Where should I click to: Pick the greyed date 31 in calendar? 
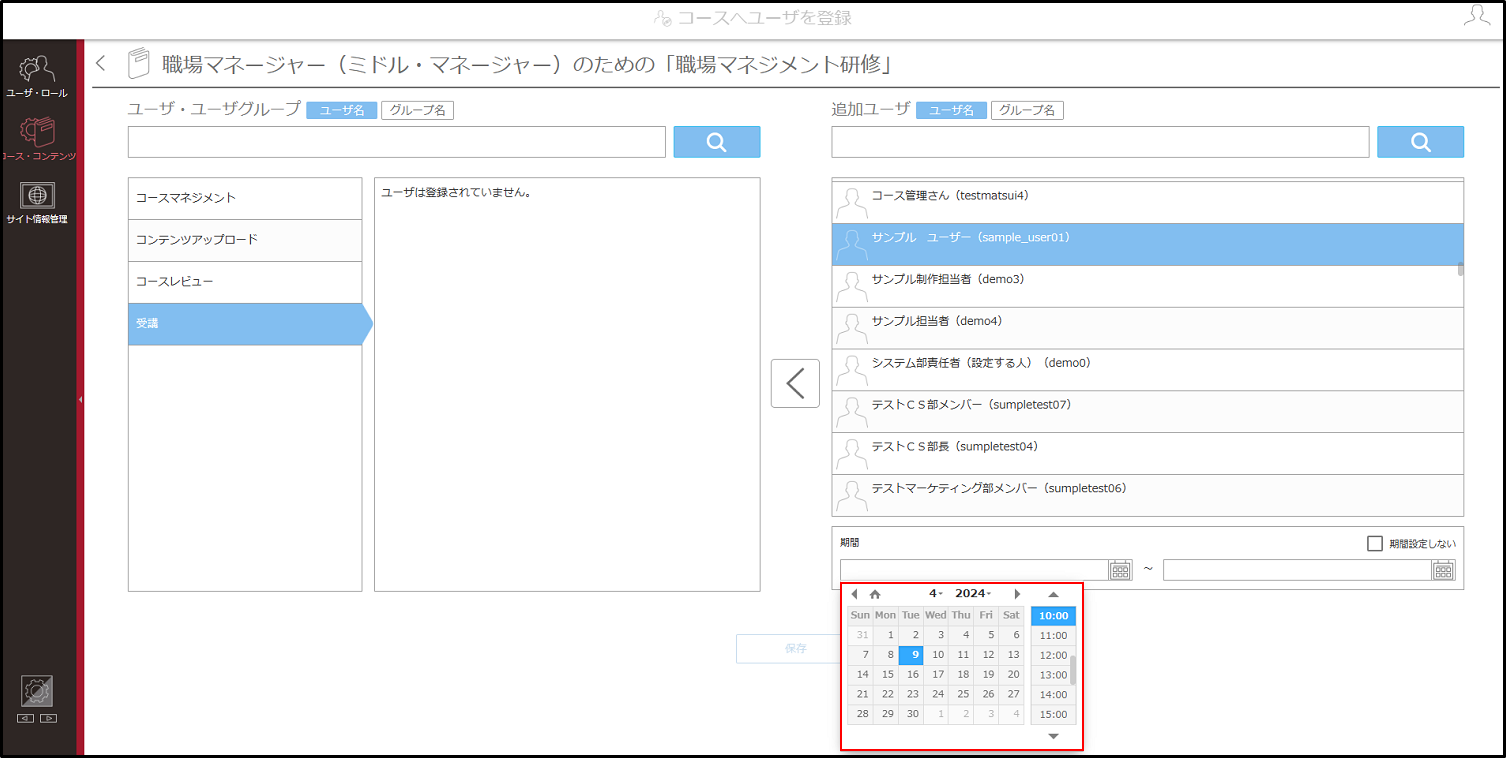coord(861,635)
